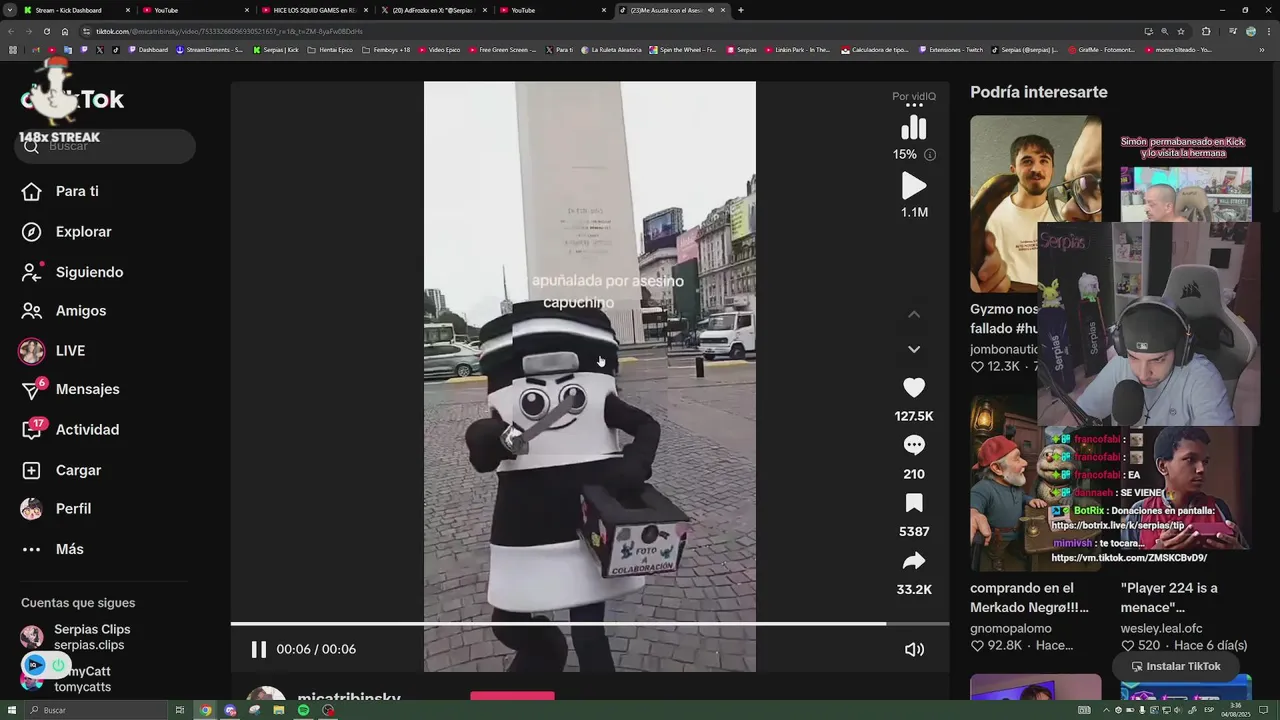Open StreamElements bookmark

pos(209,49)
